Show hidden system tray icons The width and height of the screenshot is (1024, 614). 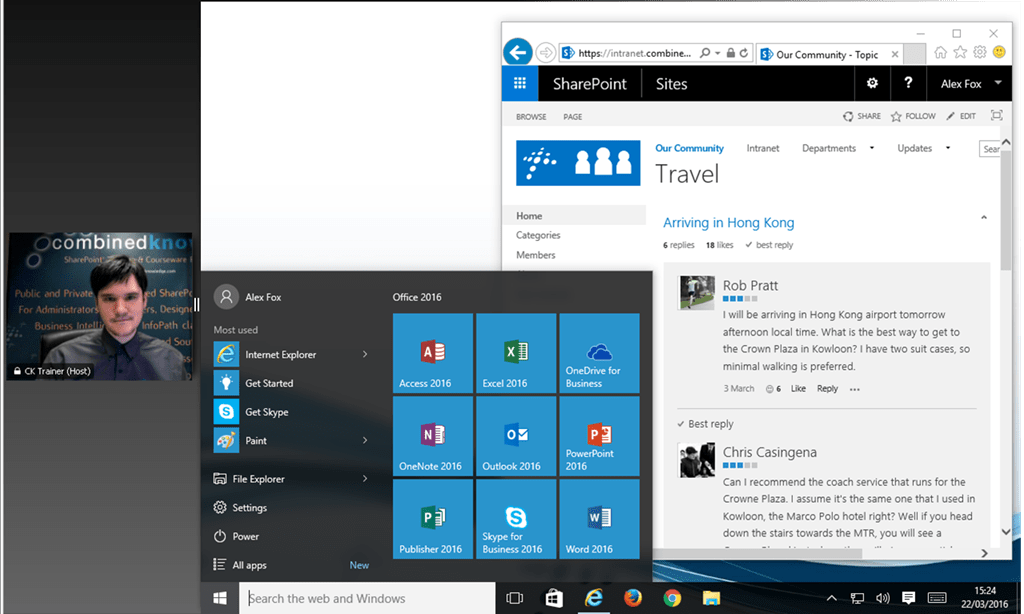coord(831,598)
